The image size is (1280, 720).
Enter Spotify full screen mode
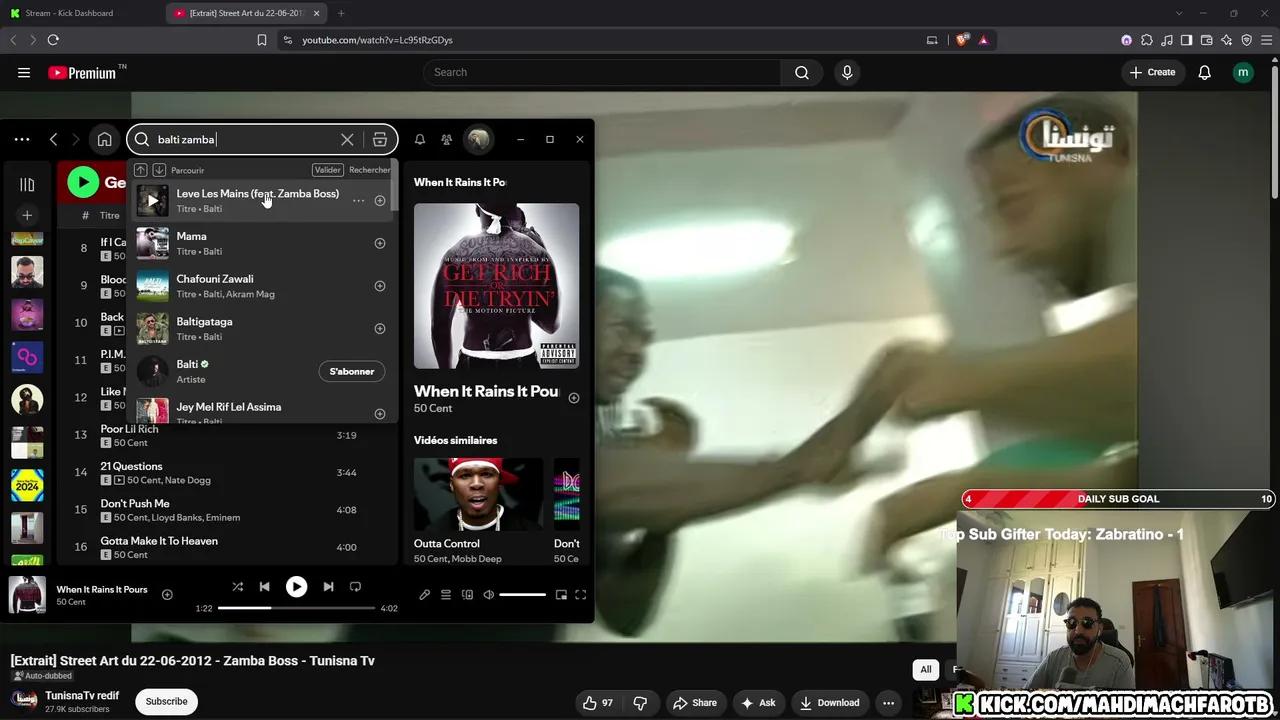pos(580,595)
